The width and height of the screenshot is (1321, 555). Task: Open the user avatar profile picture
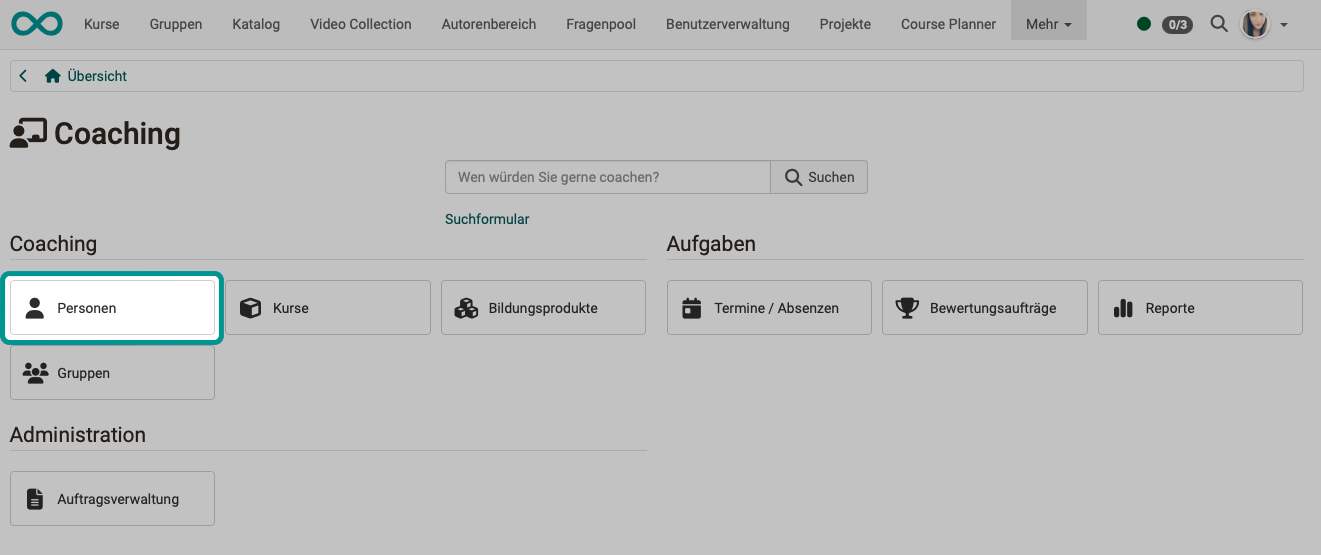click(x=1255, y=24)
